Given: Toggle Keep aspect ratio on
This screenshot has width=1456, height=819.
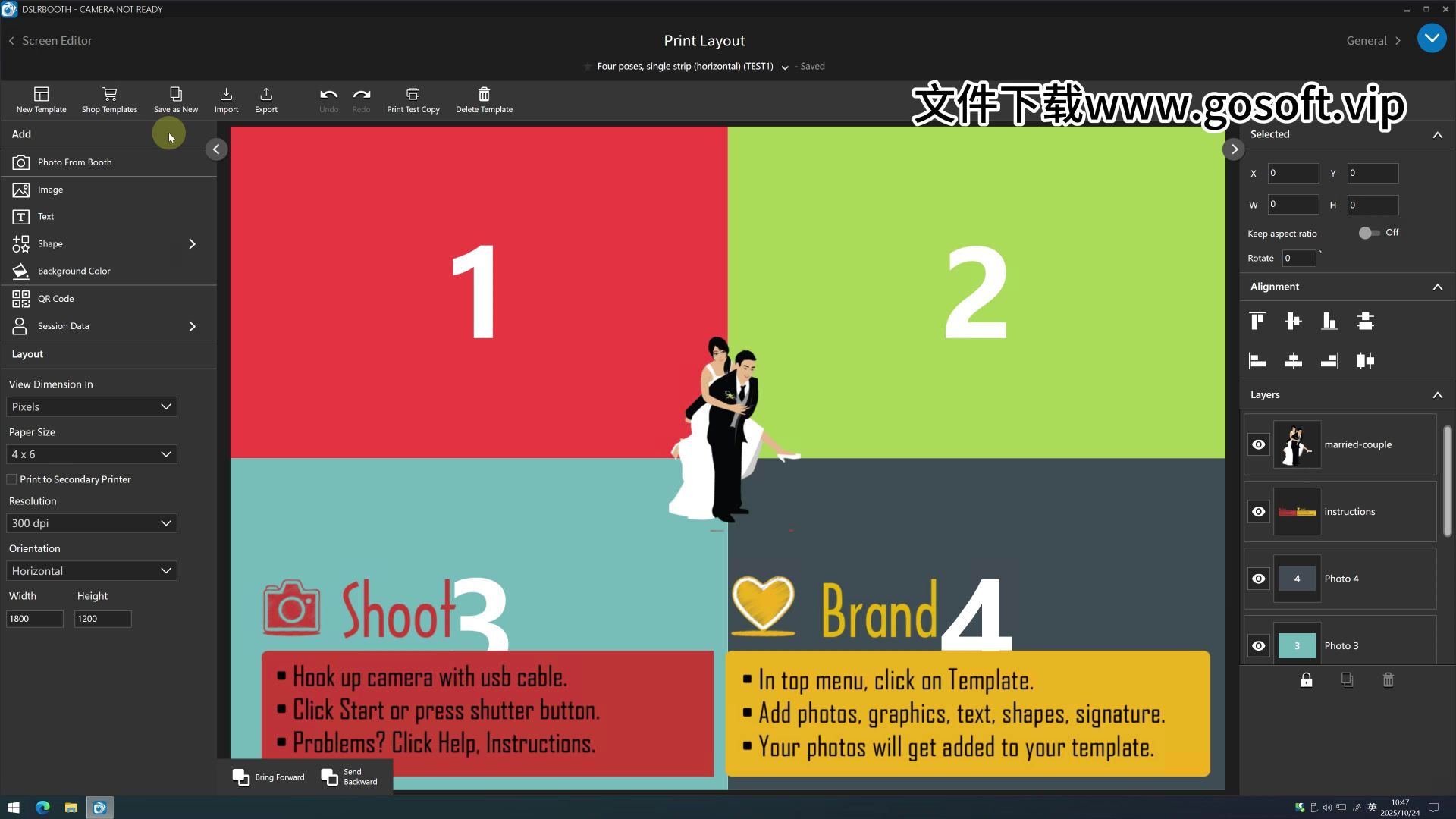Looking at the screenshot, I should (x=1371, y=233).
